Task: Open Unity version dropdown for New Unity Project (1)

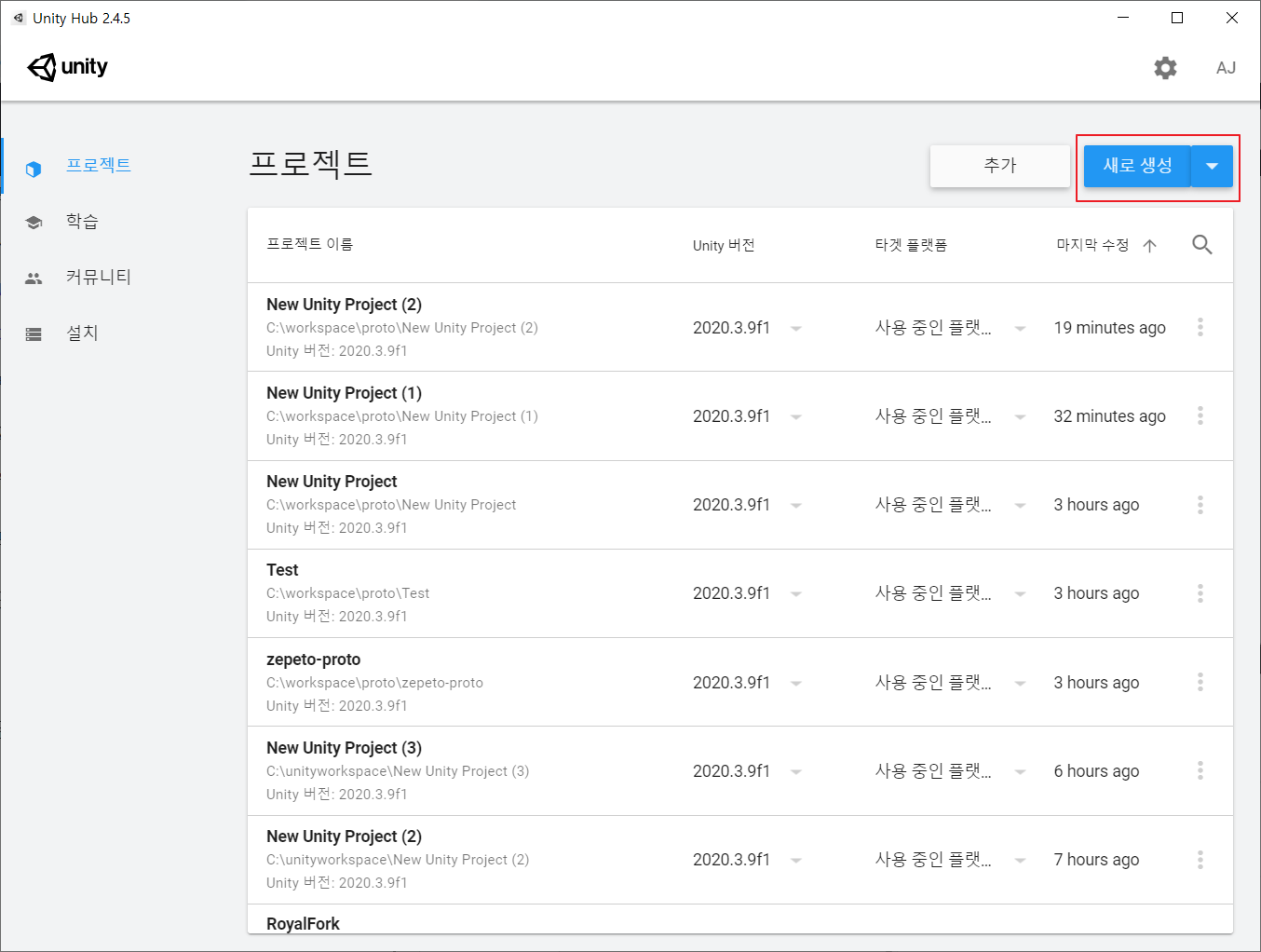Action: point(796,416)
